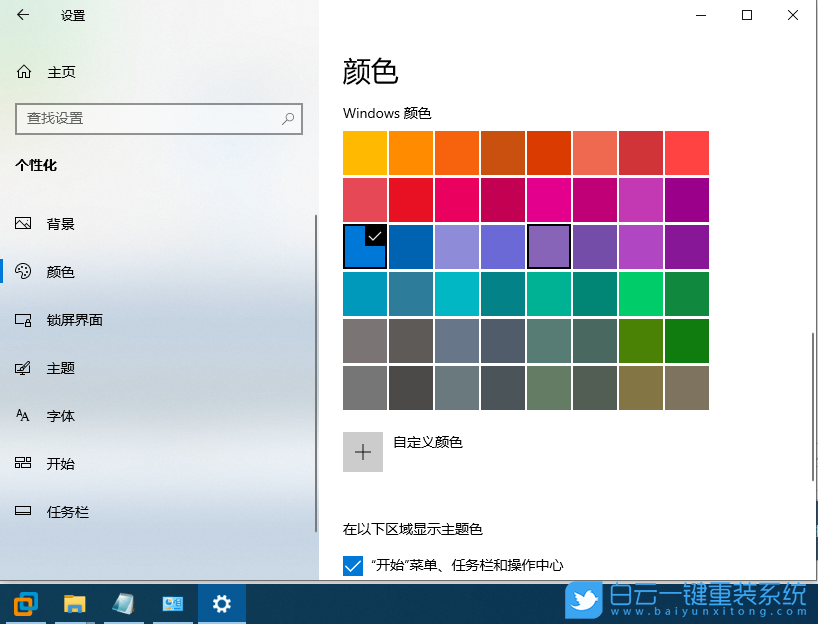The image size is (818, 624).
Task: Deselect the currently checked blue Windows color
Action: click(x=365, y=247)
